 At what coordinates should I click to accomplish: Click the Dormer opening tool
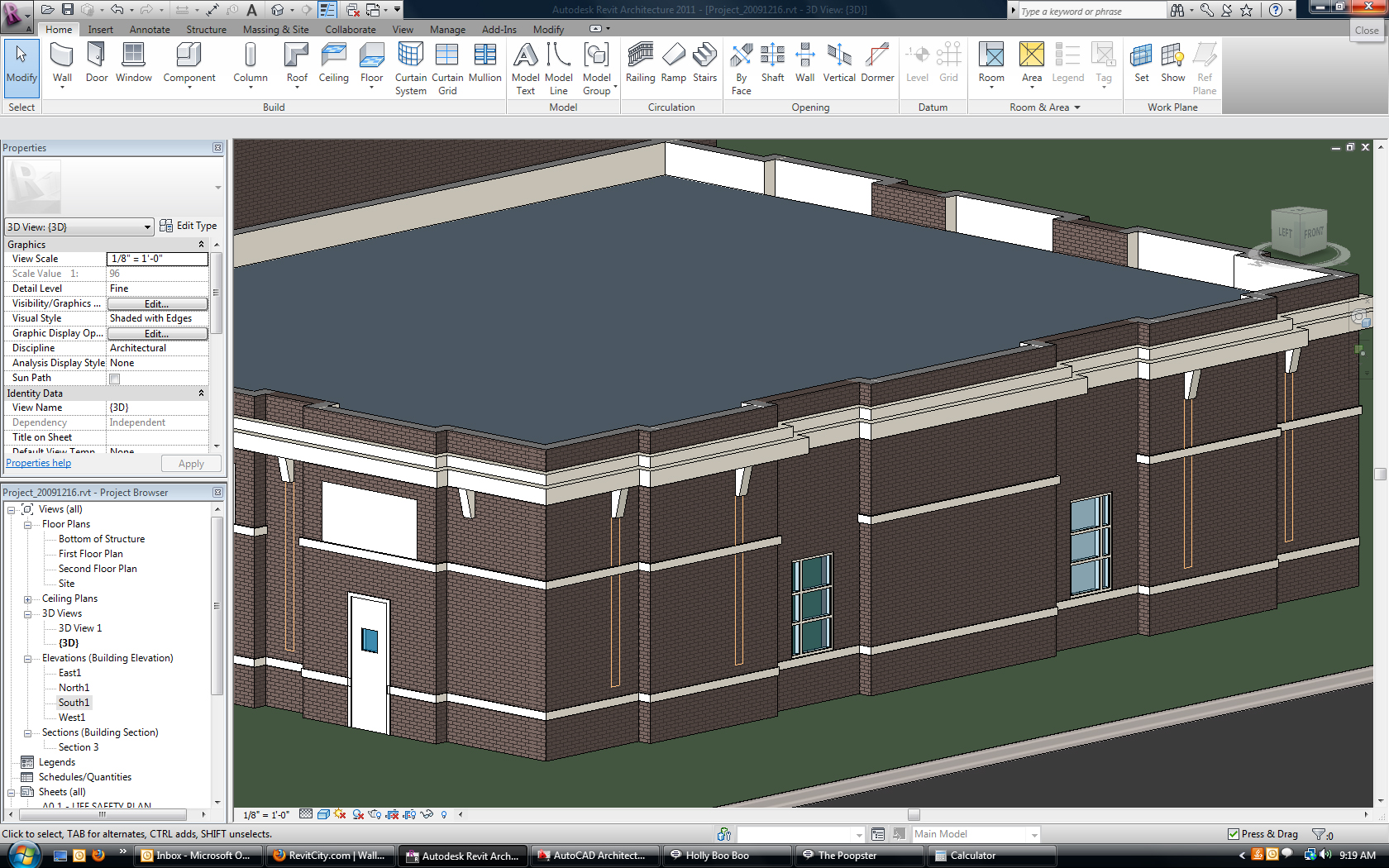click(x=877, y=64)
